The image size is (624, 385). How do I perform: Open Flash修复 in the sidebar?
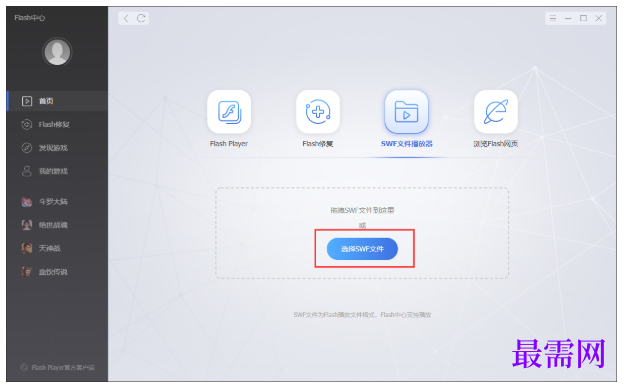click(x=57, y=125)
